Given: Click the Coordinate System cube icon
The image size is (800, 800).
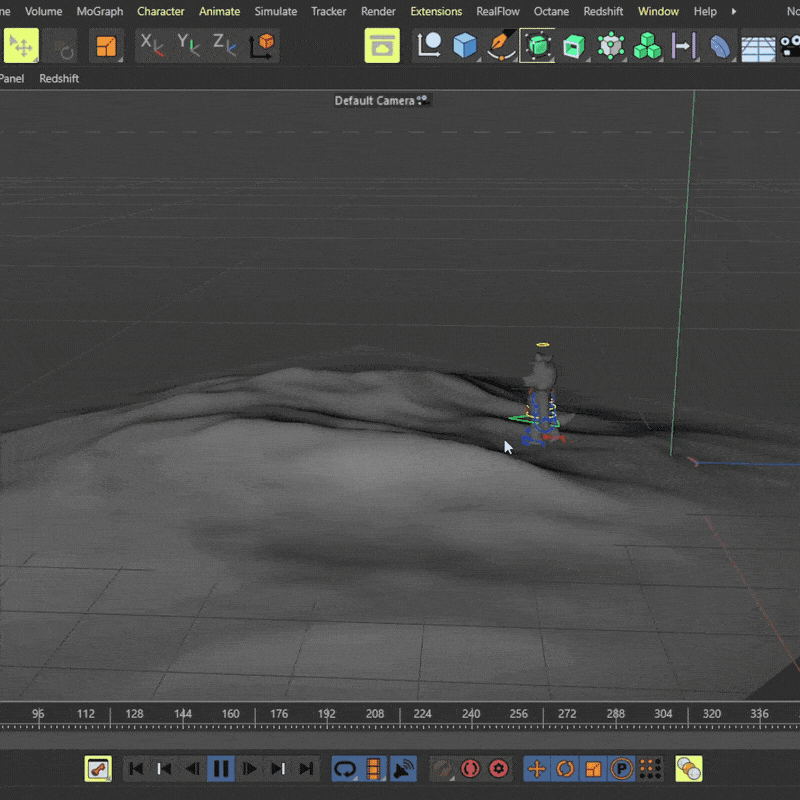Looking at the screenshot, I should 263,46.
